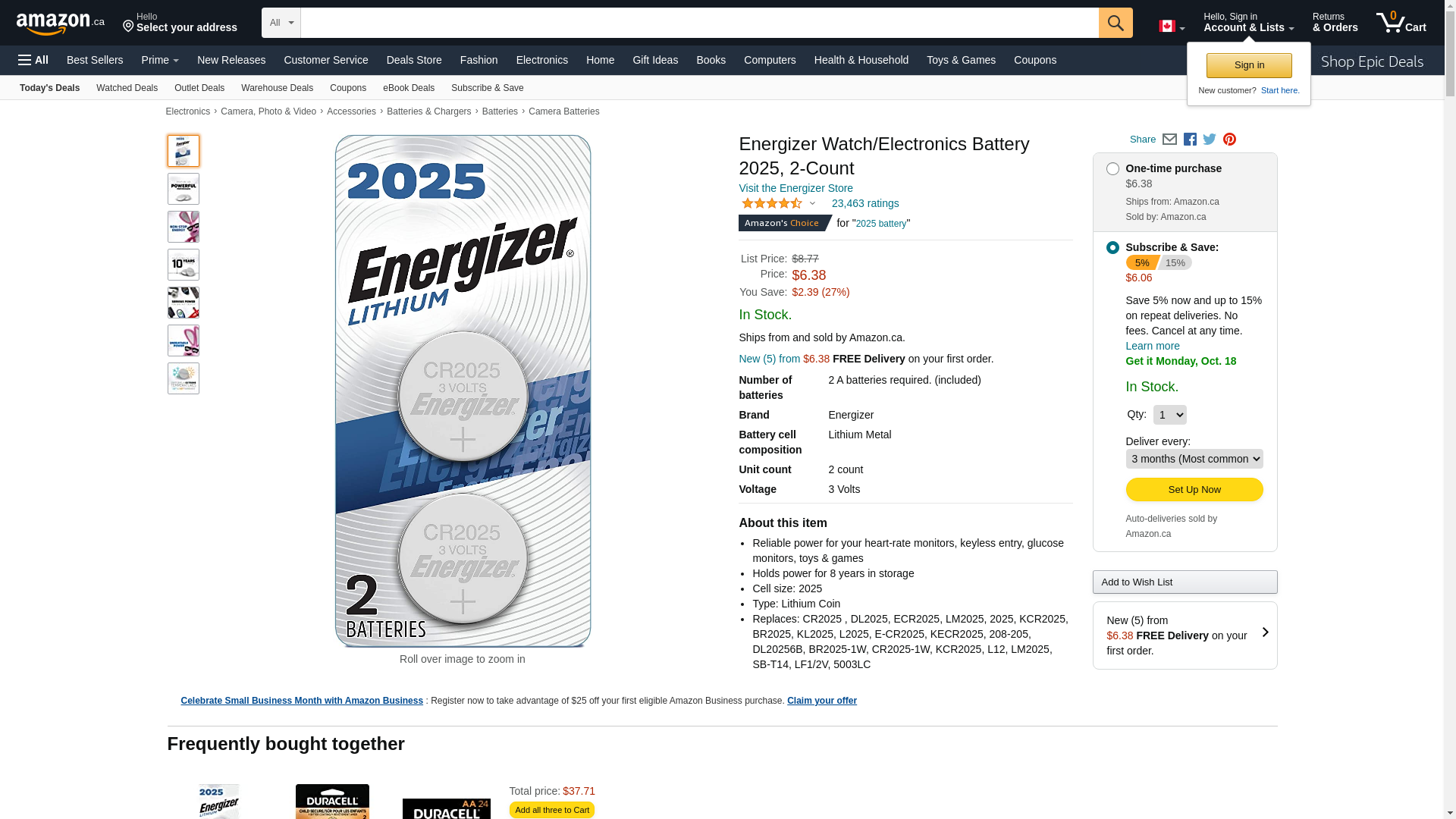1456x819 pixels.
Task: Open Deals Store in navigation bar
Action: tap(414, 60)
